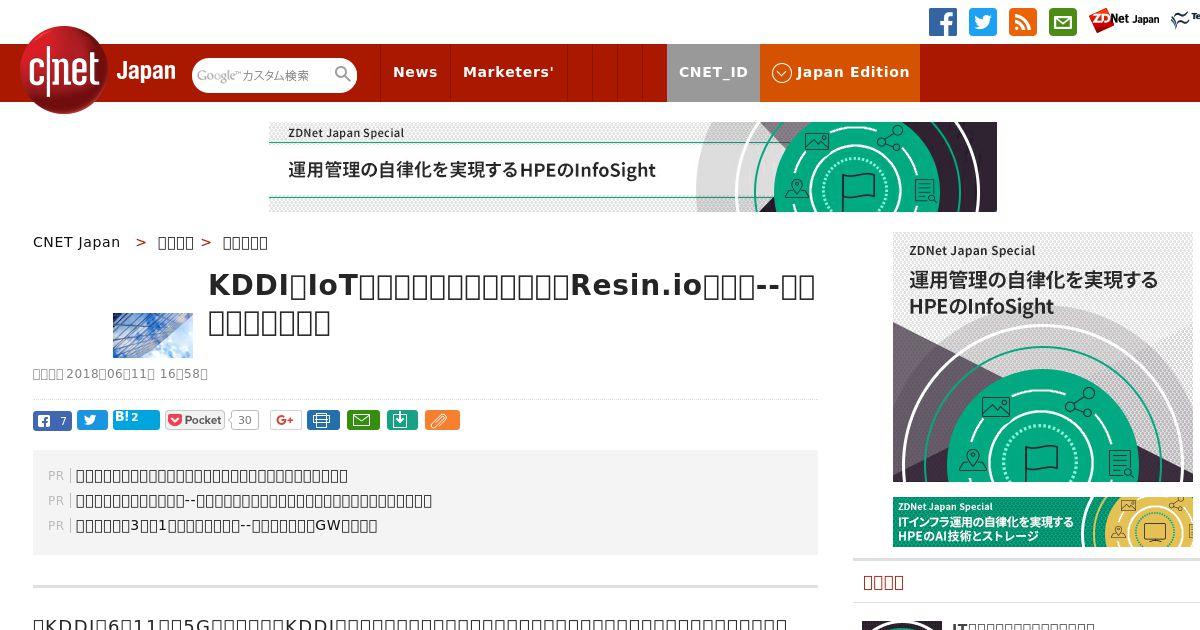Open the CNET_ID tab
The height and width of the screenshot is (630, 1200).
click(713, 72)
